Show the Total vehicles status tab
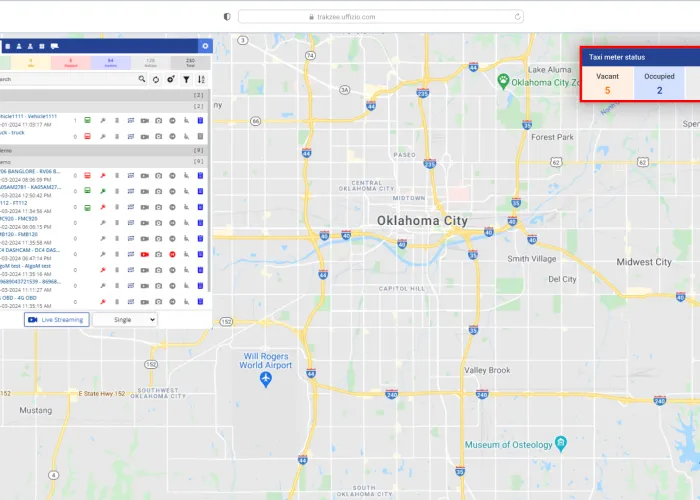Screen dimensions: 700x500 (190, 62)
